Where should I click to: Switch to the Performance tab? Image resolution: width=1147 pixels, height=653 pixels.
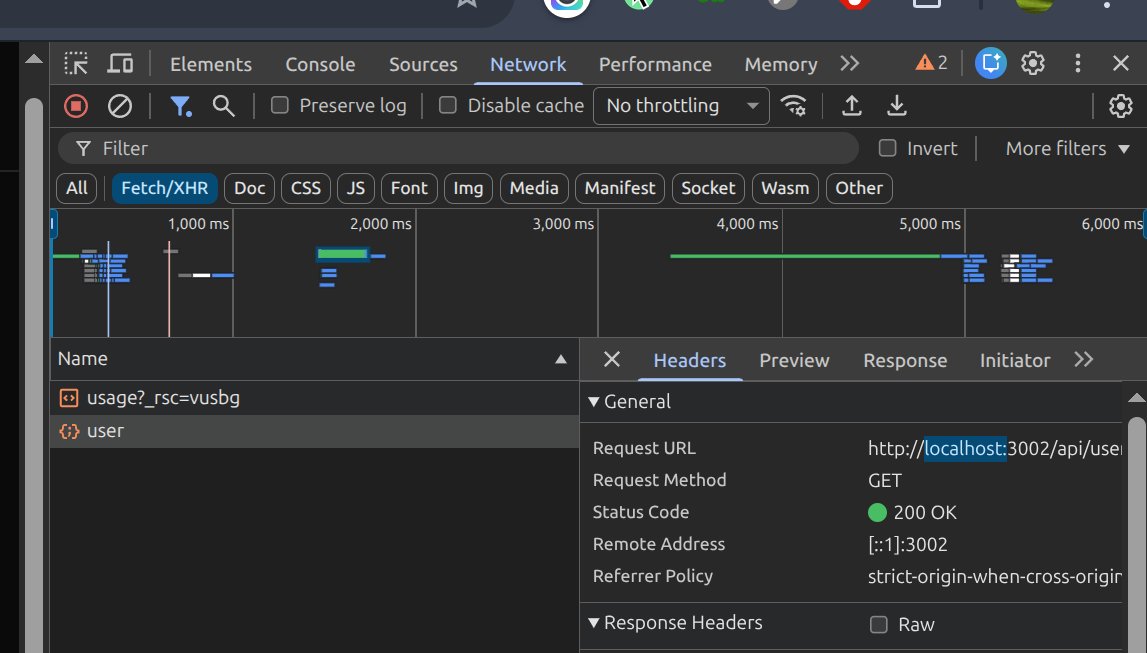pyautogui.click(x=655, y=64)
